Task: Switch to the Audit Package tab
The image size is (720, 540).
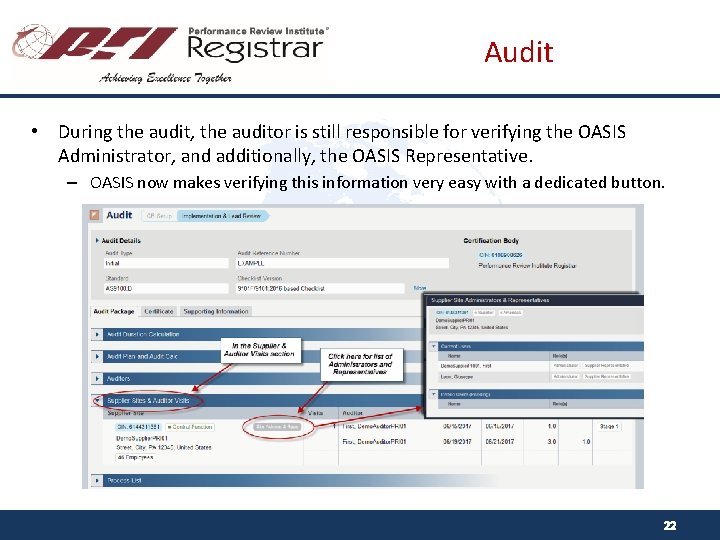Action: point(114,311)
